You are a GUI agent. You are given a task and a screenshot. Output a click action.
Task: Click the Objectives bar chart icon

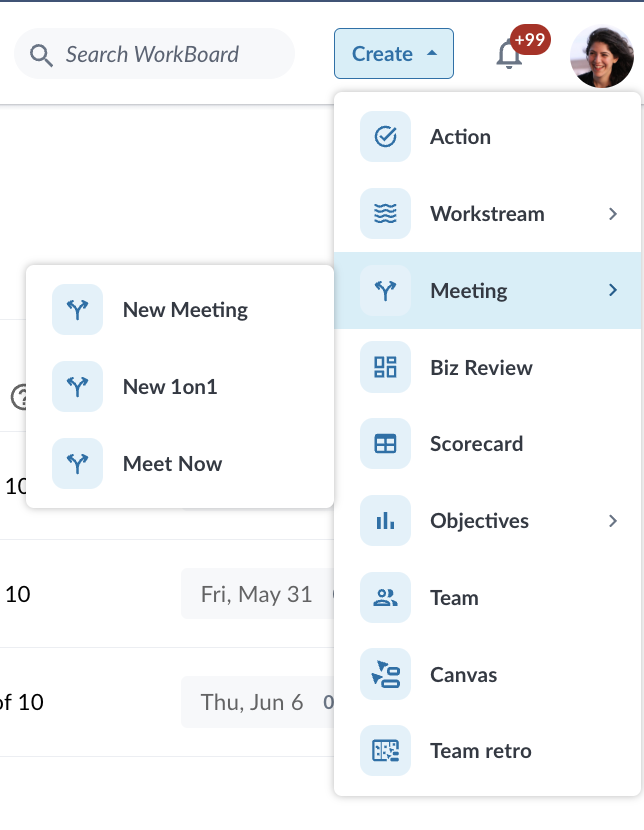tap(385, 521)
